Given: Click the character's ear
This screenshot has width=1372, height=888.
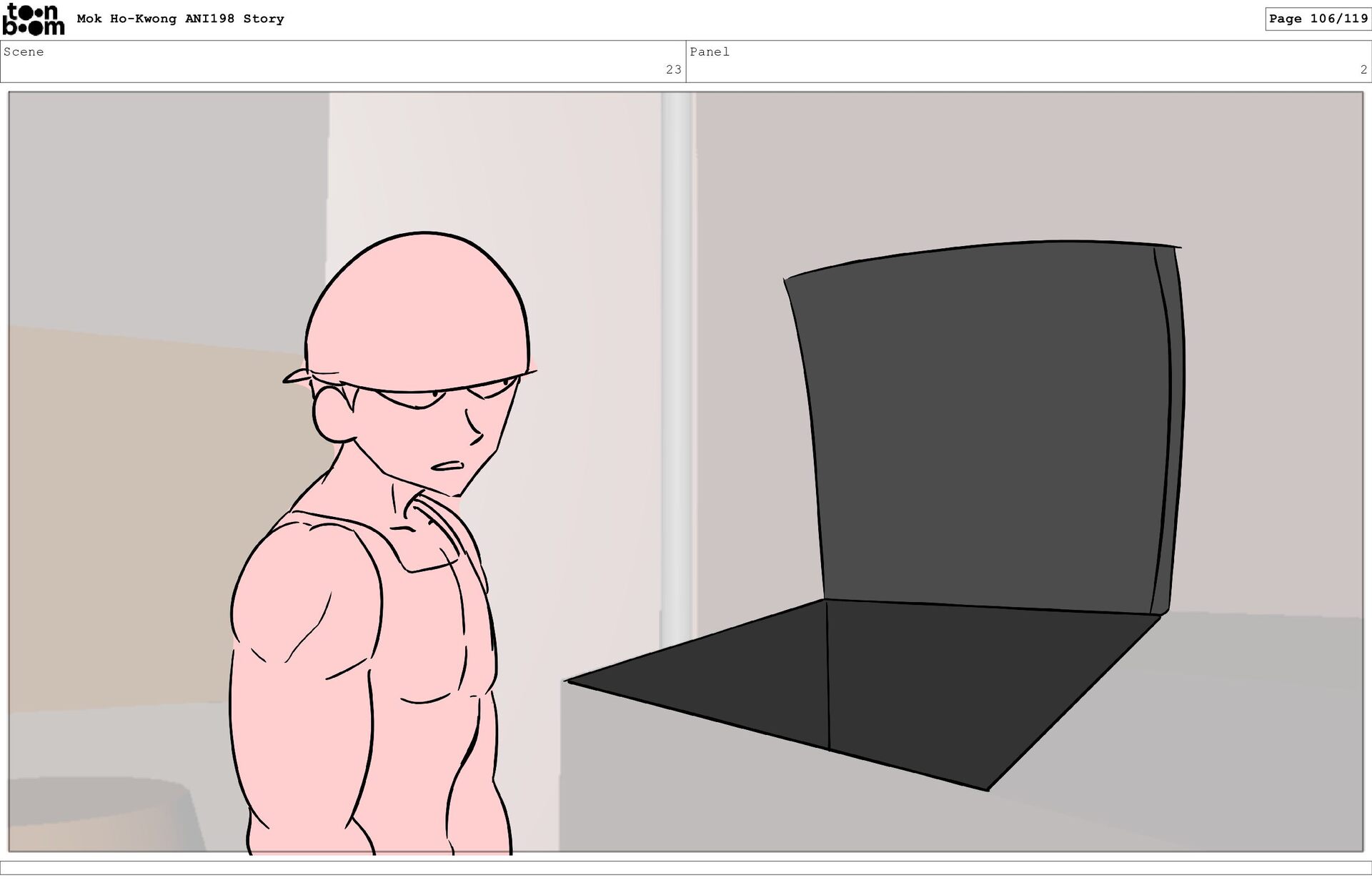Looking at the screenshot, I should 332,415.
